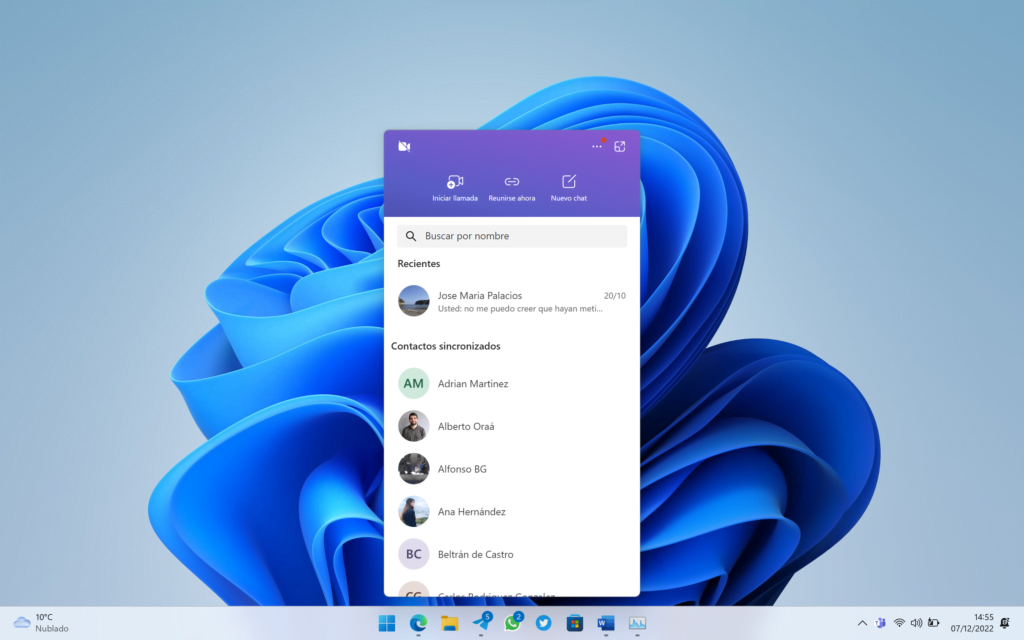Click the Nuevo chat compose icon

pyautogui.click(x=568, y=182)
